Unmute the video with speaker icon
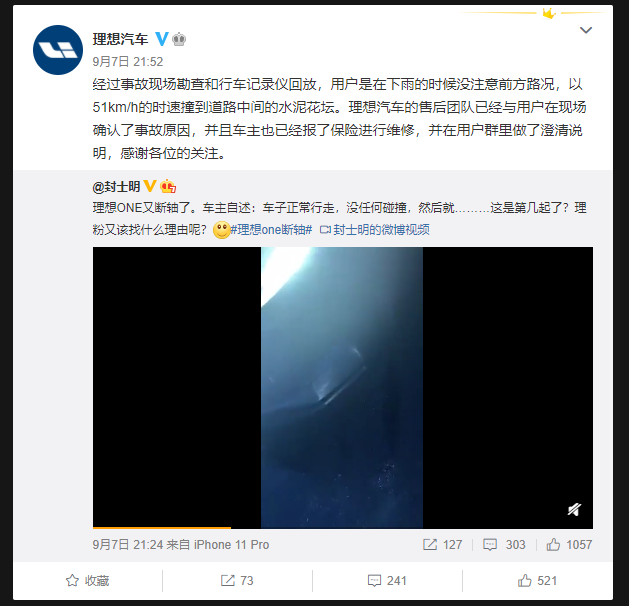629x606 pixels. point(574,509)
